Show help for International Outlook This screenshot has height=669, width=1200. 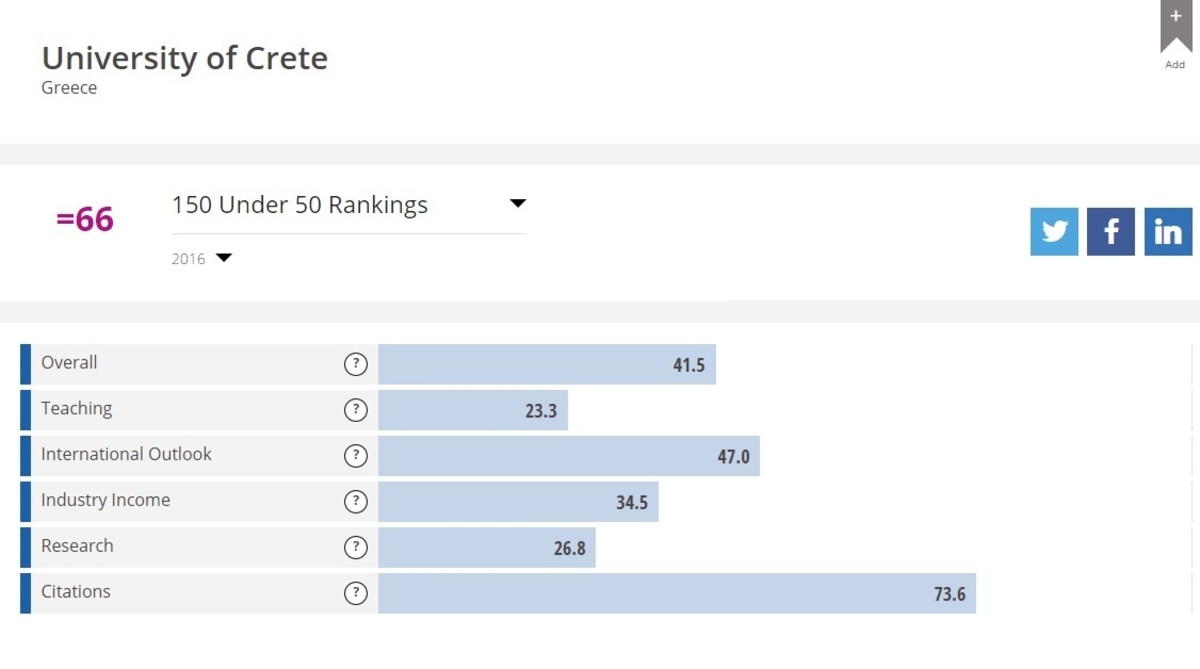[356, 456]
